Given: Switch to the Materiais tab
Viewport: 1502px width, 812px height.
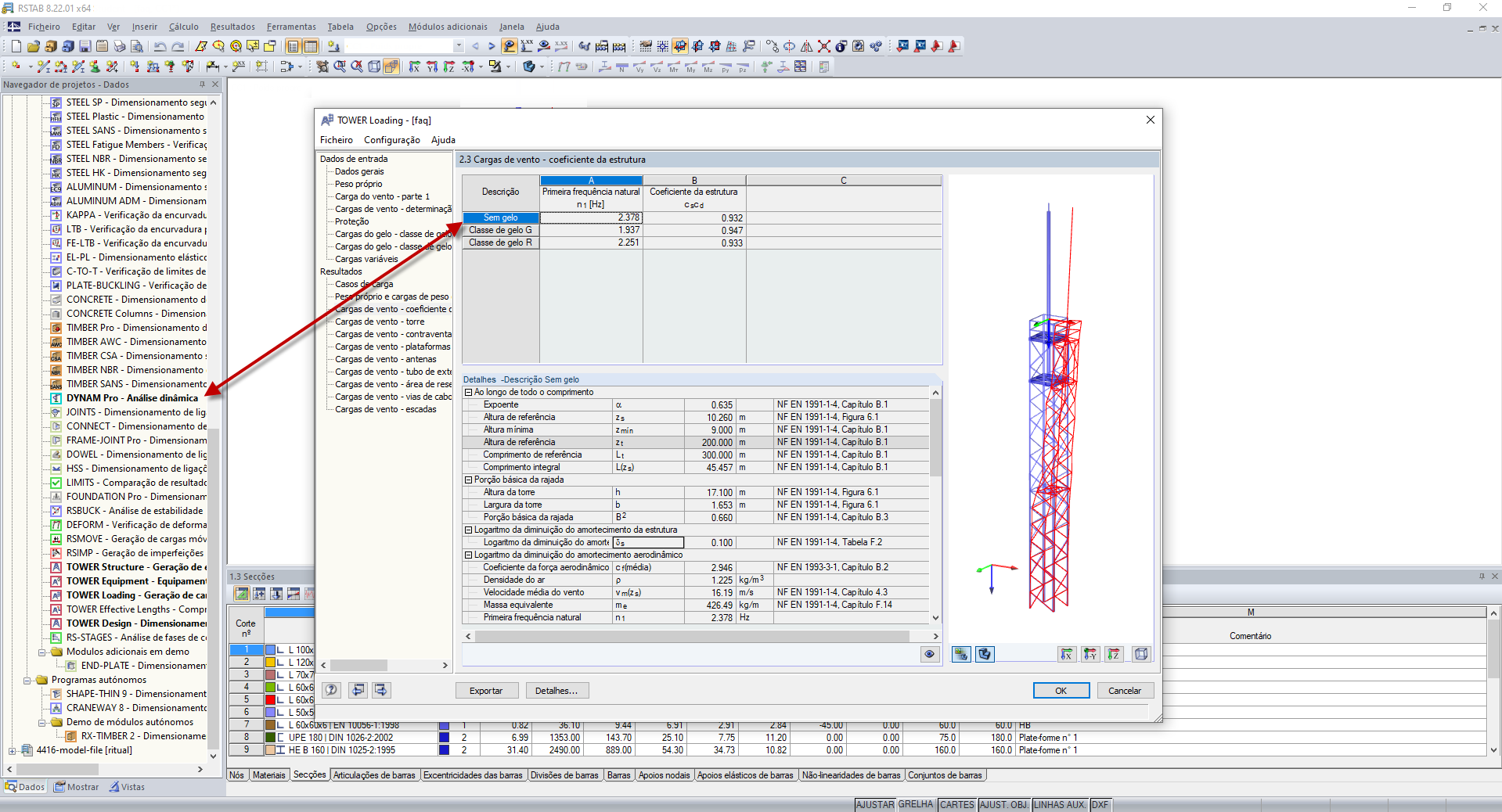Looking at the screenshot, I should pos(268,775).
